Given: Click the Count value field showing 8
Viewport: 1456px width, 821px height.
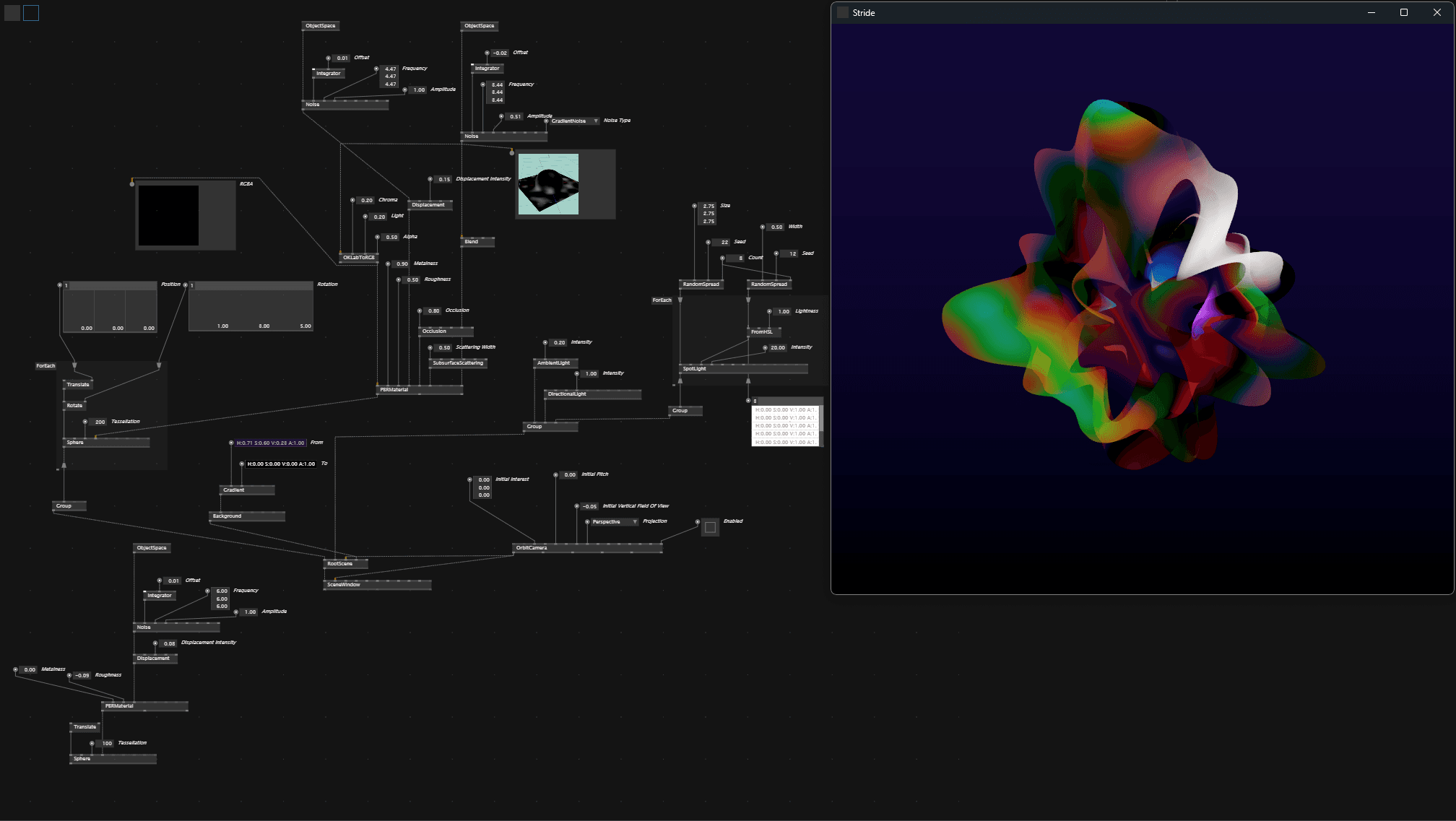Looking at the screenshot, I should pyautogui.click(x=736, y=259).
